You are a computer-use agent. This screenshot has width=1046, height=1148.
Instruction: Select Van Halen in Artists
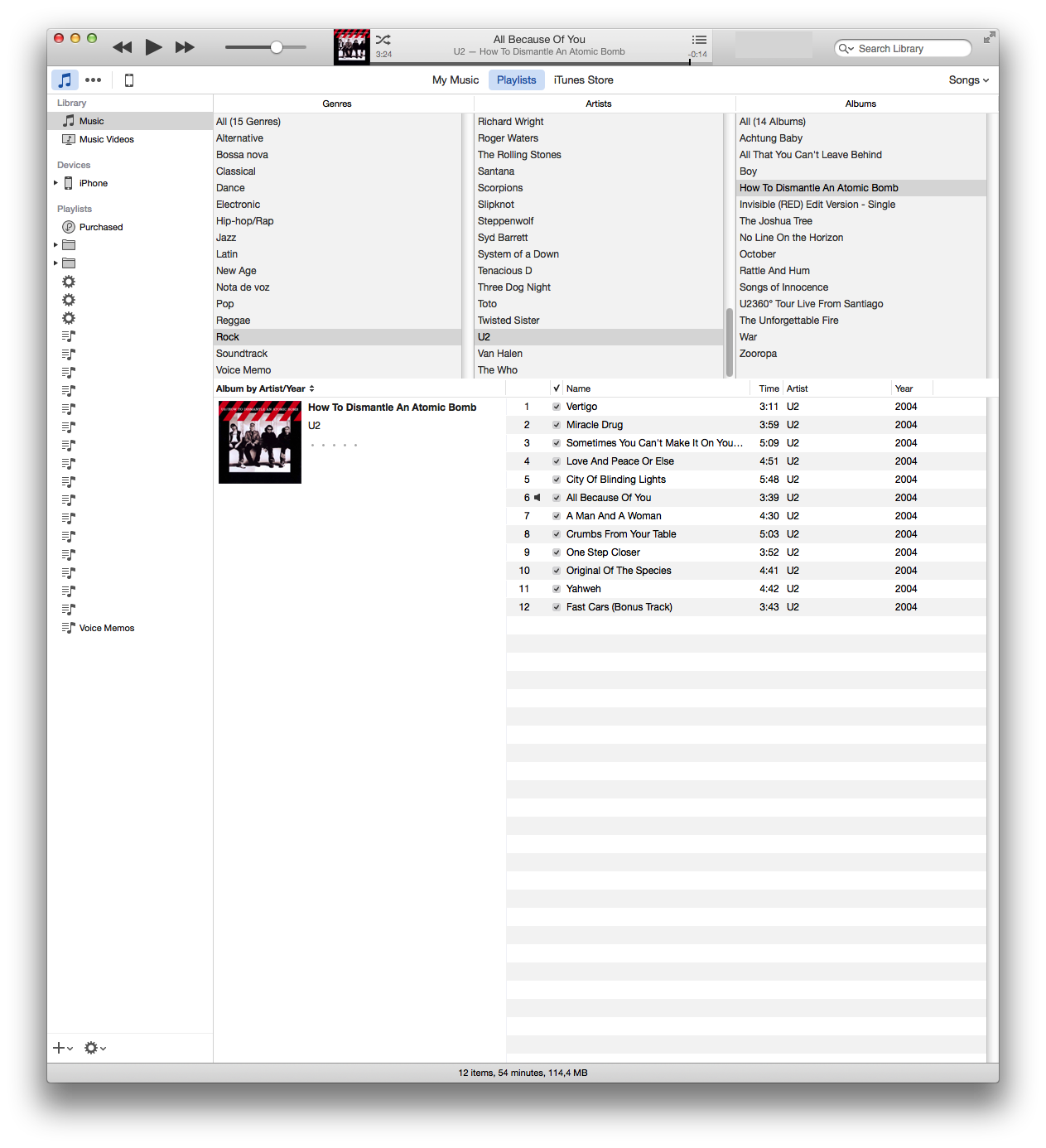pos(600,354)
